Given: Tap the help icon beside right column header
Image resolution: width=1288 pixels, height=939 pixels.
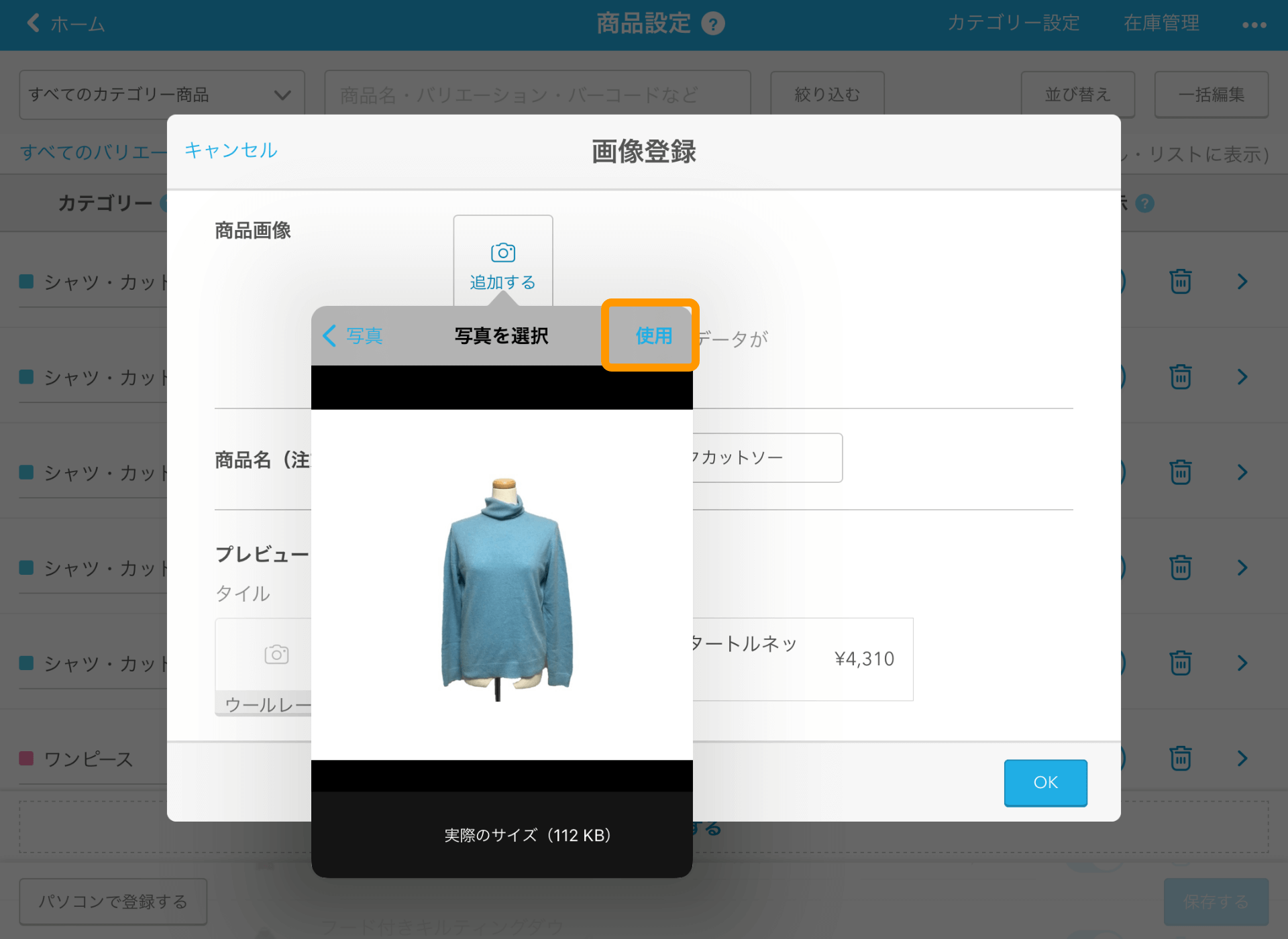Looking at the screenshot, I should coord(1145,203).
